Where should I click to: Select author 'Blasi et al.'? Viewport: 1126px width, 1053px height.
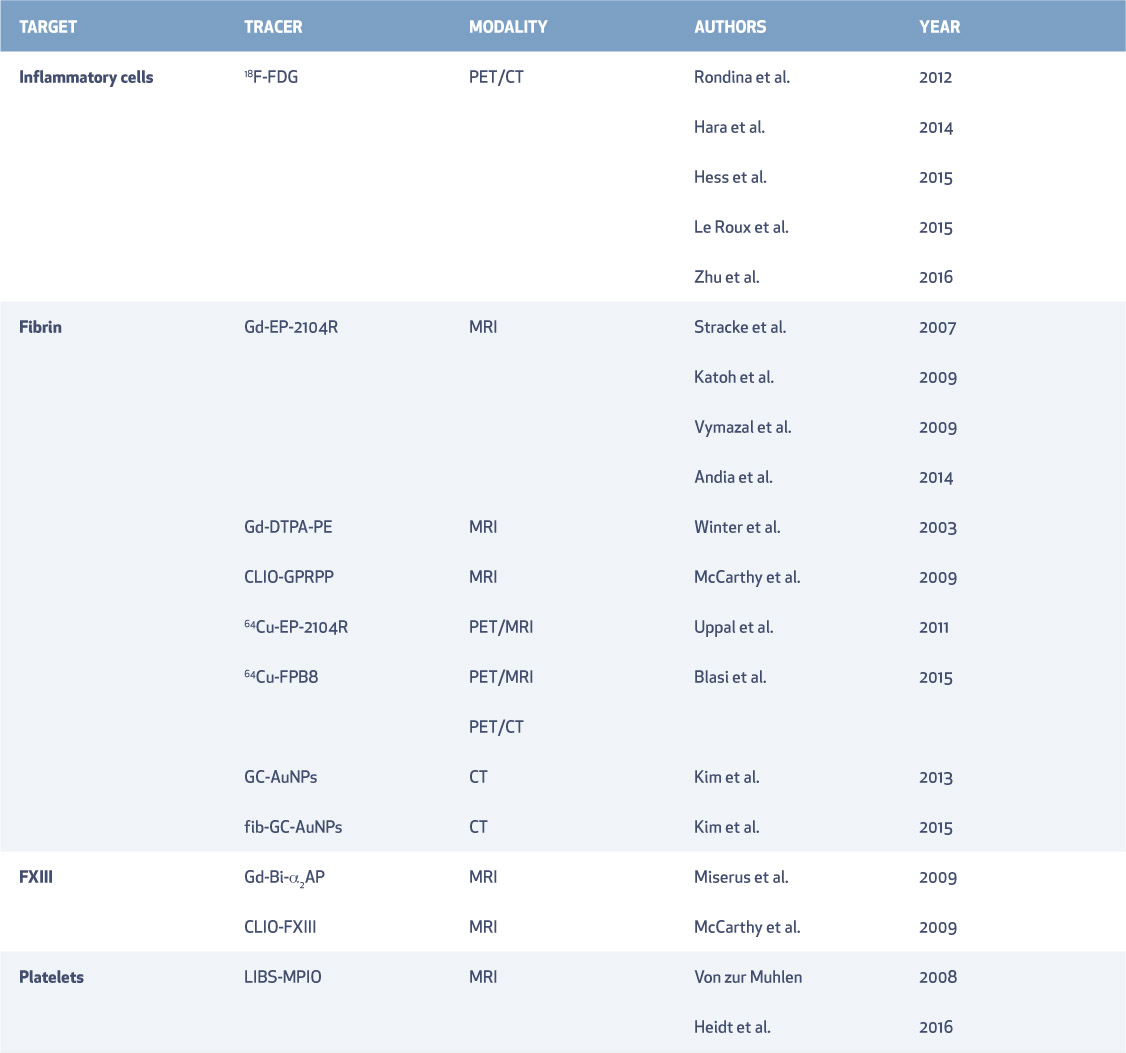coord(730,677)
